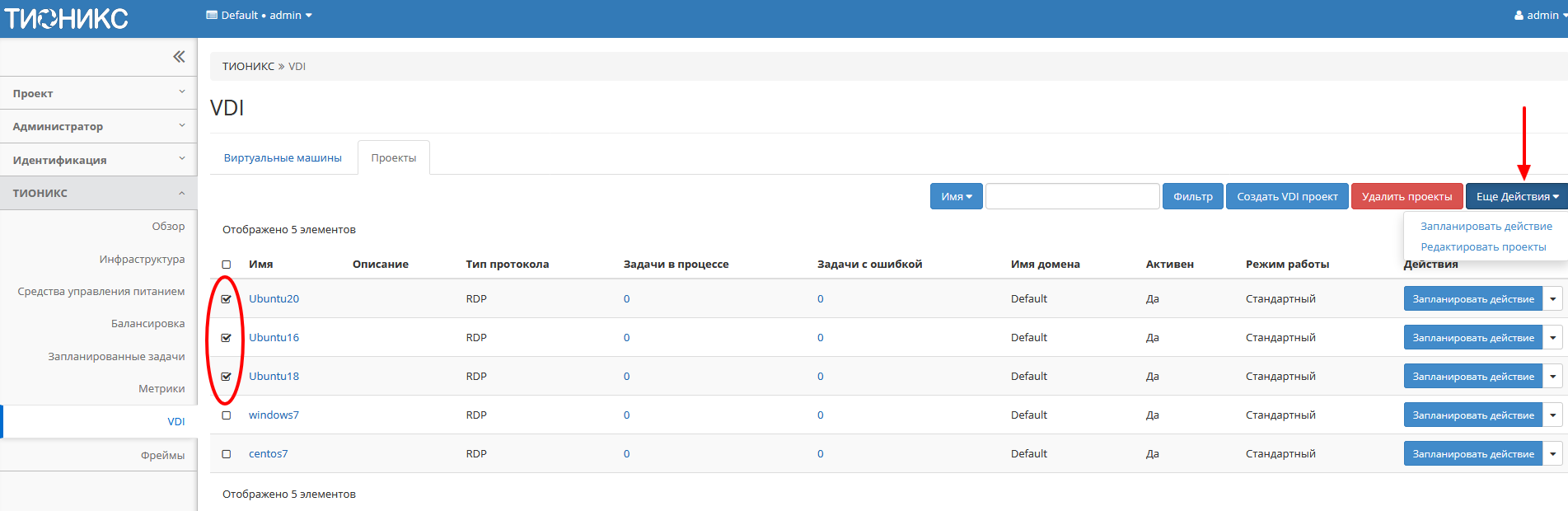Select Редактировать проекты from the menu

tap(1482, 246)
